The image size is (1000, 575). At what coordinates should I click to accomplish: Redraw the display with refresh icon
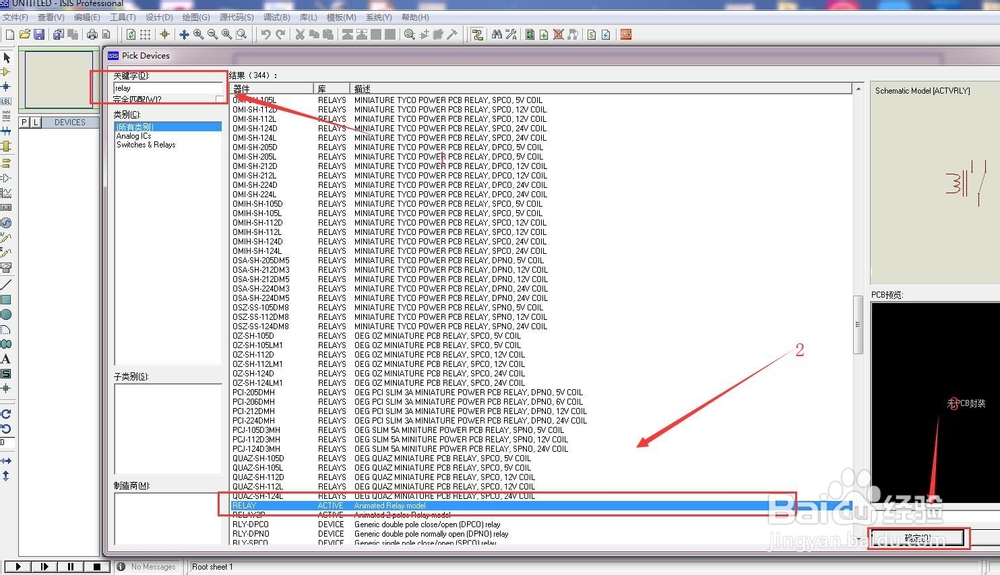pyautogui.click(x=131, y=34)
